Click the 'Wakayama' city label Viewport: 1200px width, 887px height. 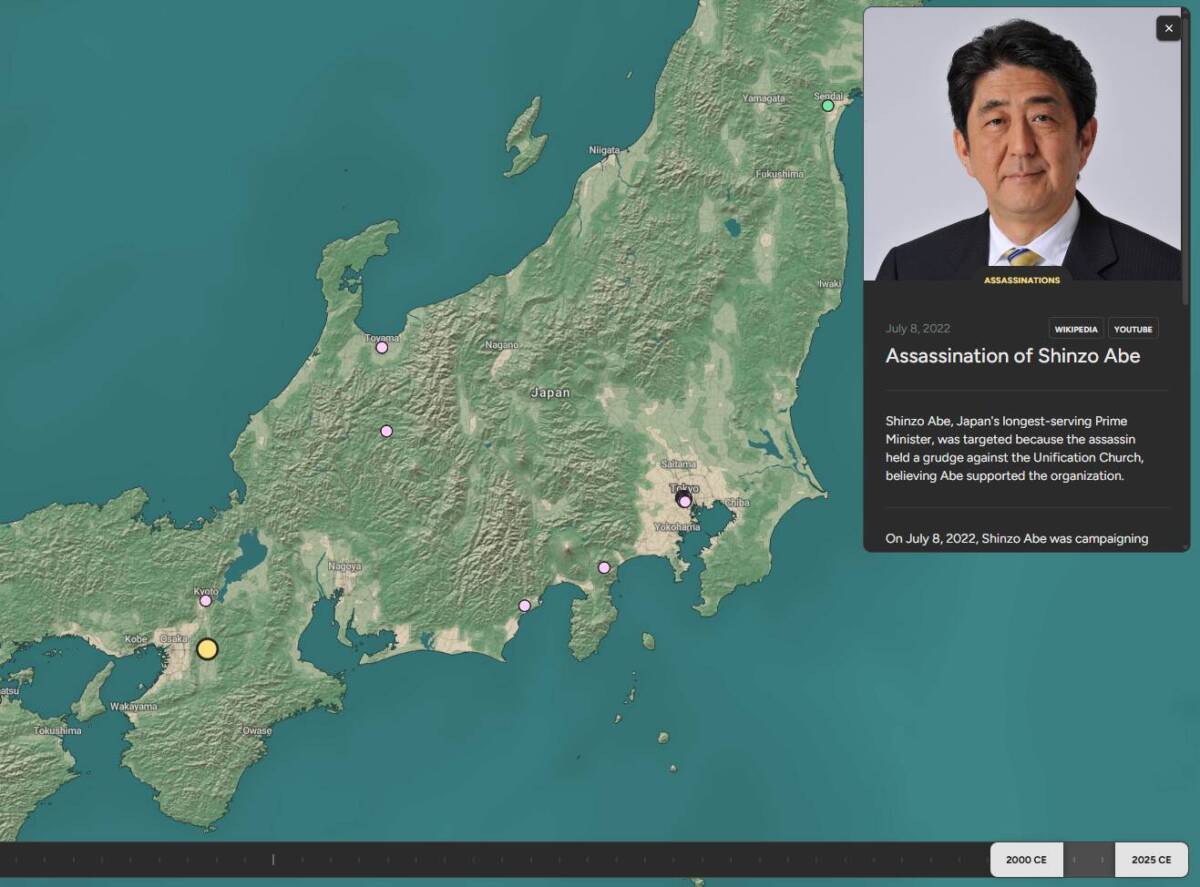[133, 707]
